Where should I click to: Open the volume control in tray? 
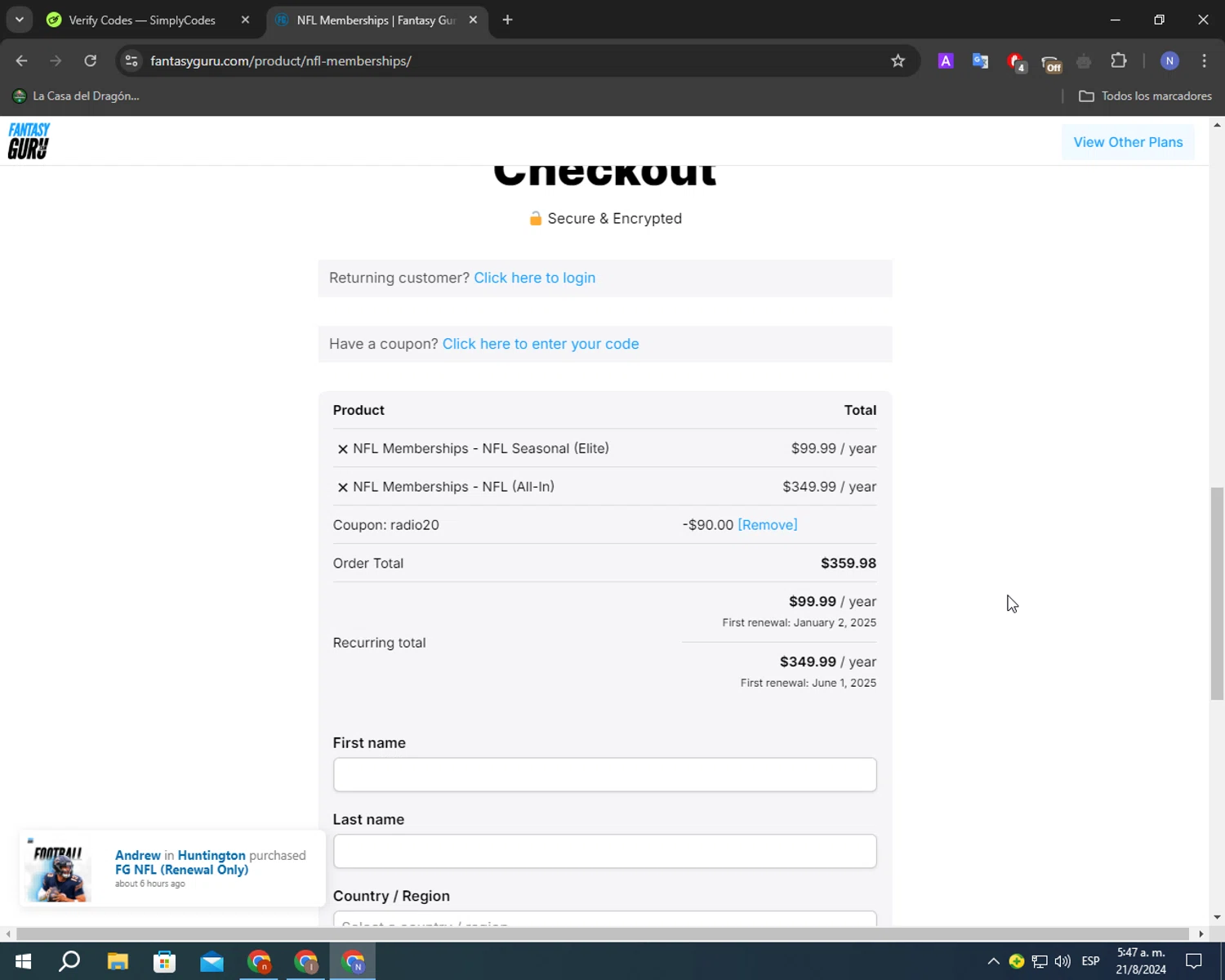click(x=1062, y=961)
